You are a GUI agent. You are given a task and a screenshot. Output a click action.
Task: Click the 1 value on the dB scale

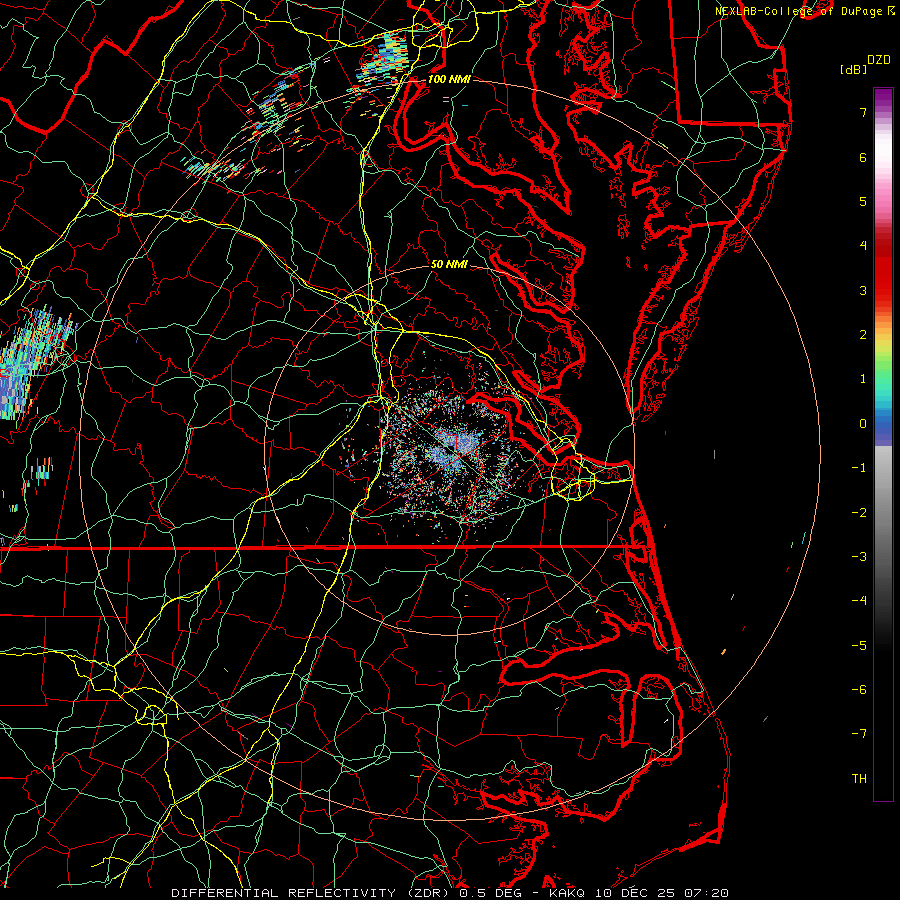(863, 379)
